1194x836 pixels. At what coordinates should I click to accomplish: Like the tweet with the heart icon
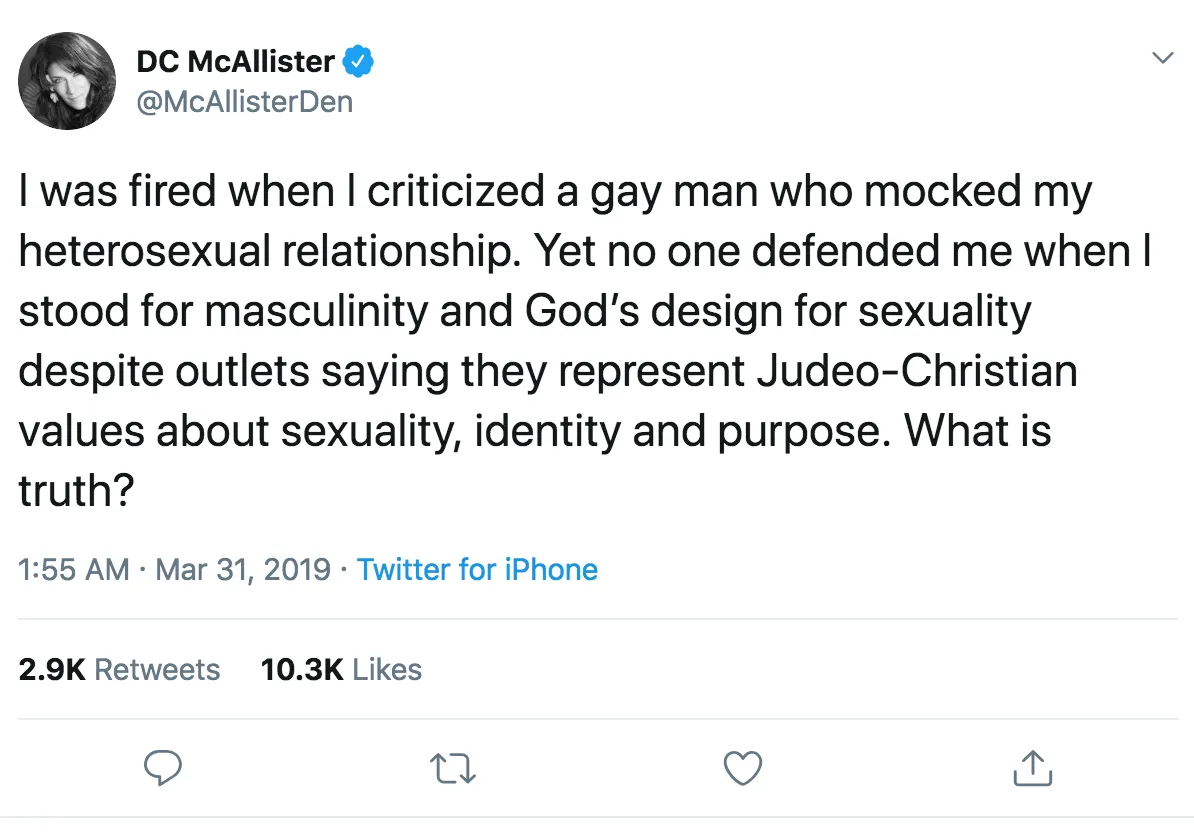pyautogui.click(x=742, y=768)
